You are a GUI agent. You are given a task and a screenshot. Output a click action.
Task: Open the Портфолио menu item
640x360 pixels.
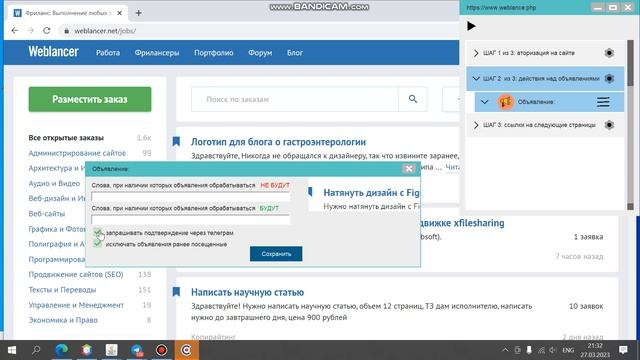tap(213, 53)
